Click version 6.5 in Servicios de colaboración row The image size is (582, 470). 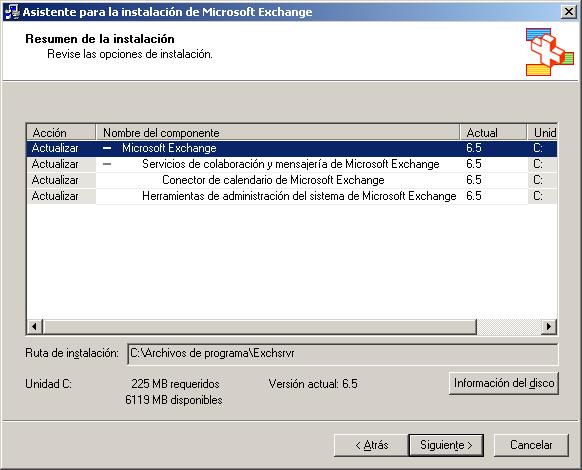click(x=474, y=164)
